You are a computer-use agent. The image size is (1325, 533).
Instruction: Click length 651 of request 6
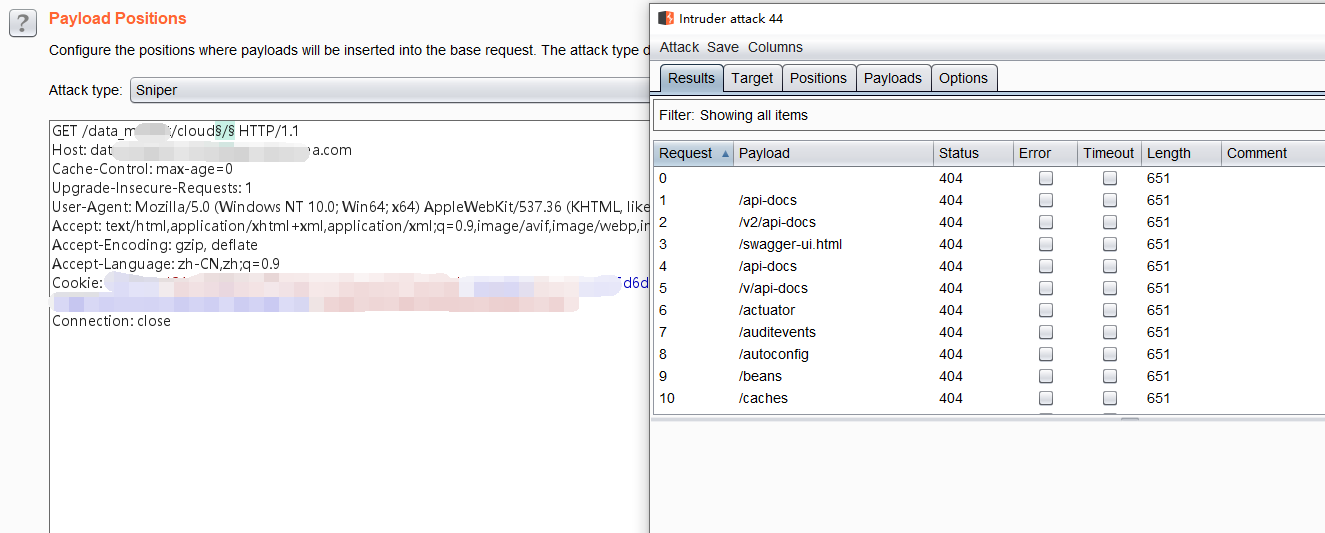[1158, 310]
